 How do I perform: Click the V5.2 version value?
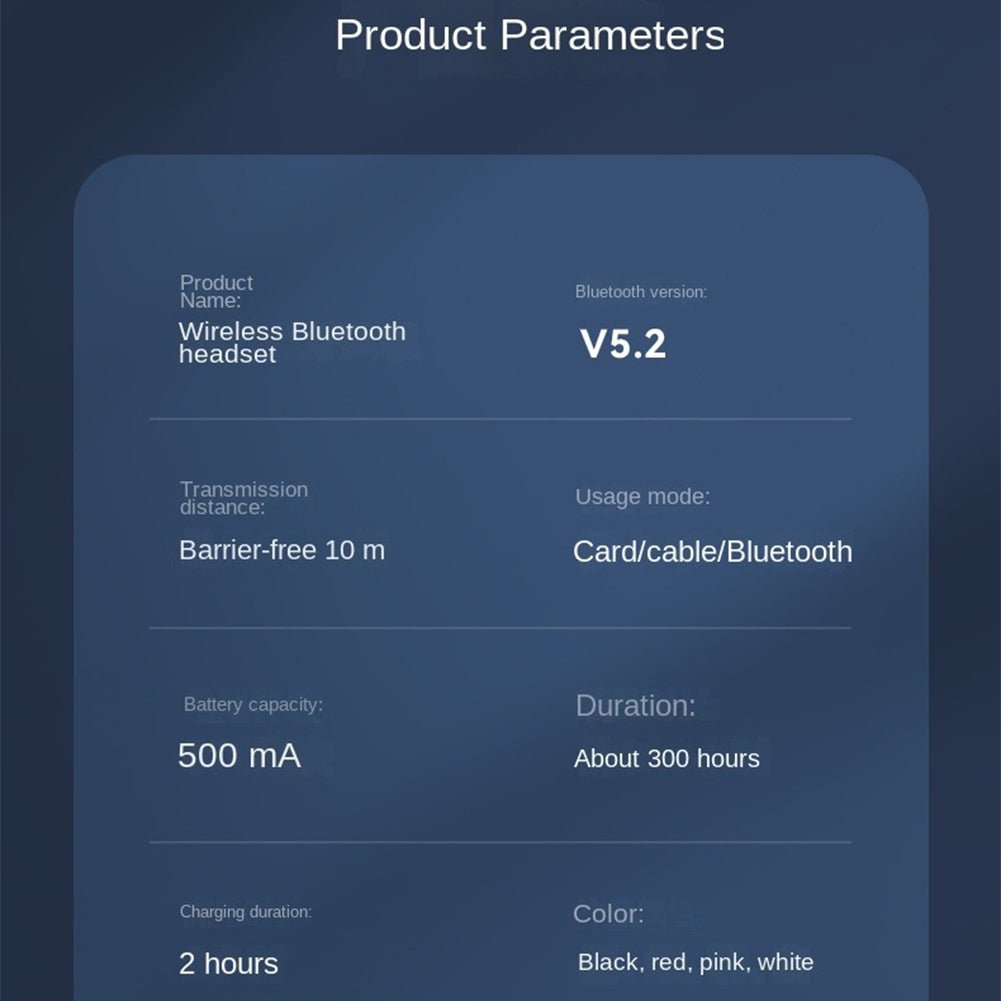(x=623, y=344)
